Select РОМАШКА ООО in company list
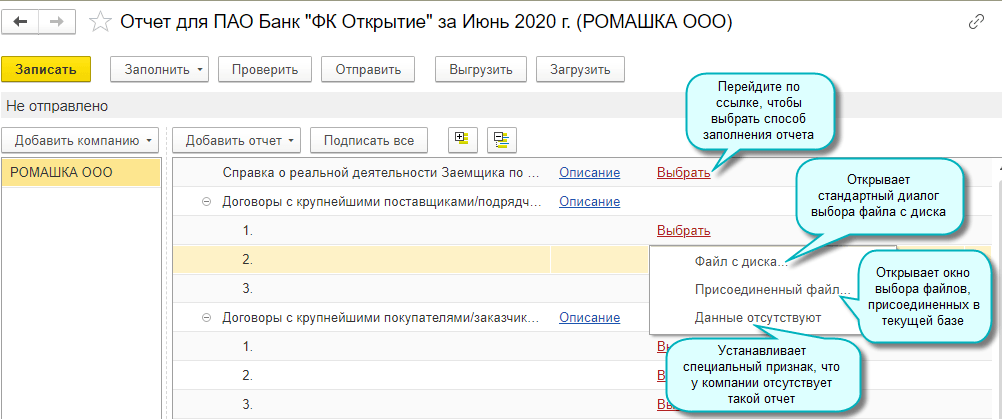This screenshot has width=1002, height=419. click(x=62, y=173)
